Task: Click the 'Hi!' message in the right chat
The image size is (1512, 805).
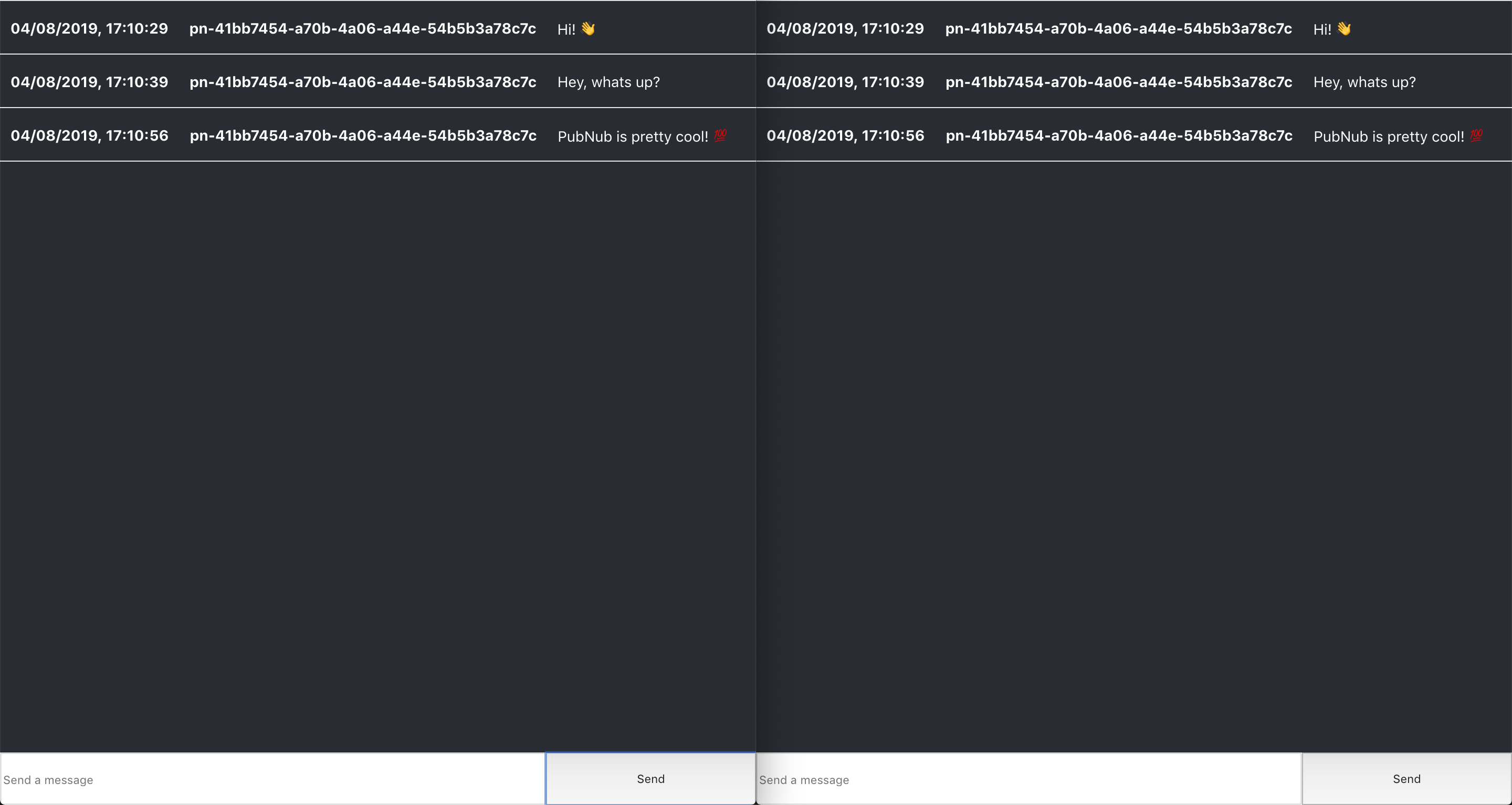Action: click(1322, 29)
